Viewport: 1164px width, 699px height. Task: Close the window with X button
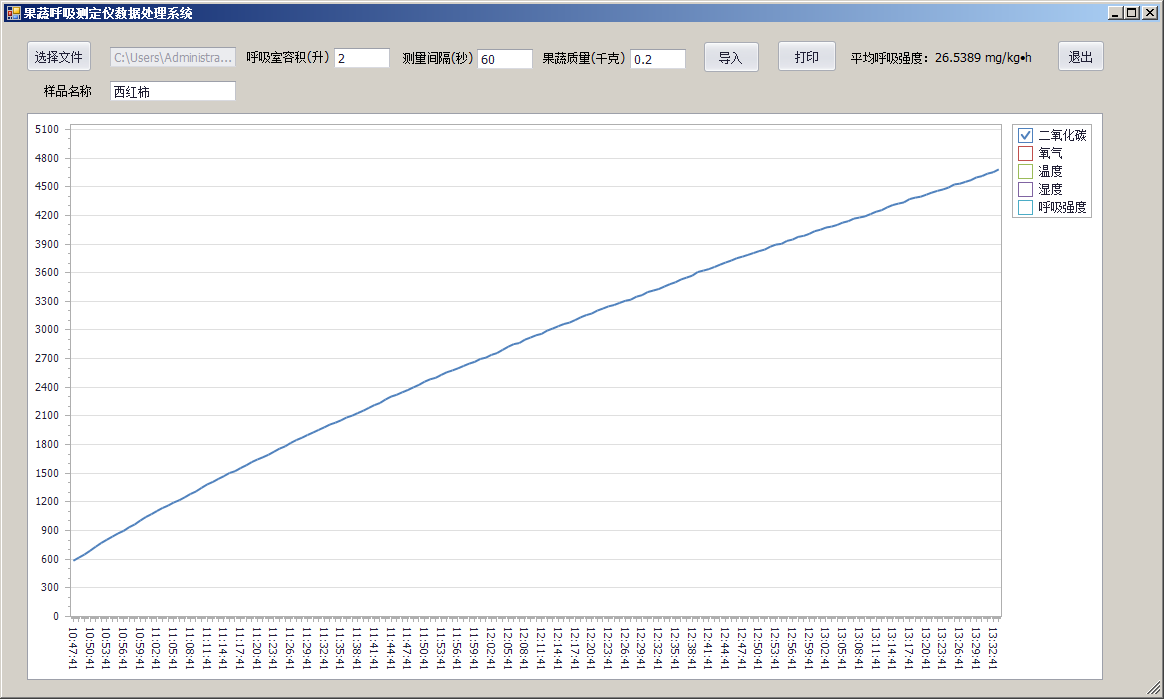(1149, 13)
